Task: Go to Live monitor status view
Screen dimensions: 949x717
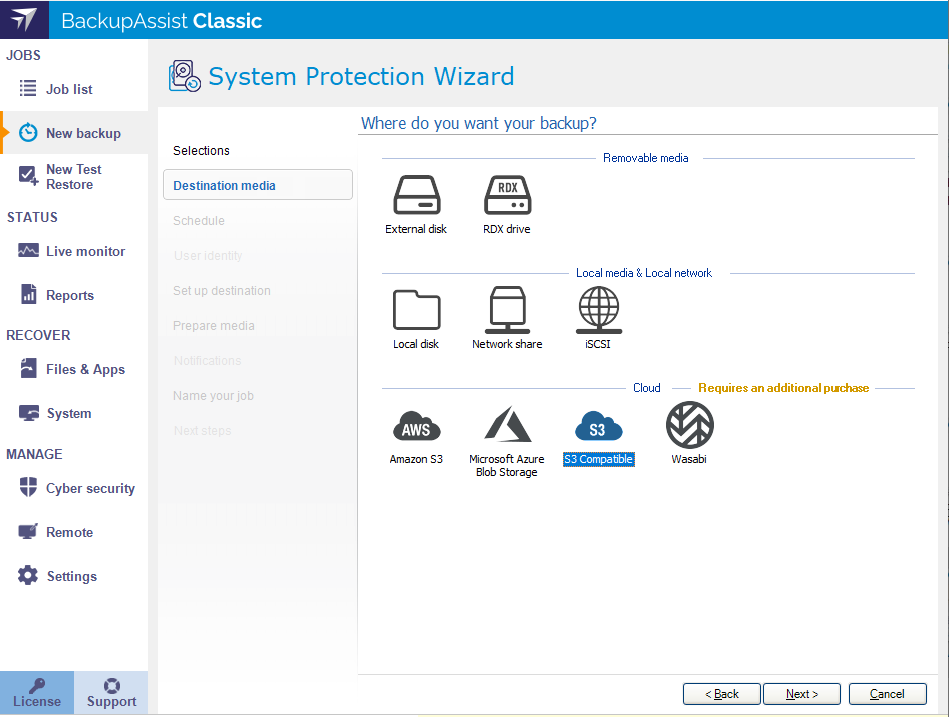Action: 85,251
